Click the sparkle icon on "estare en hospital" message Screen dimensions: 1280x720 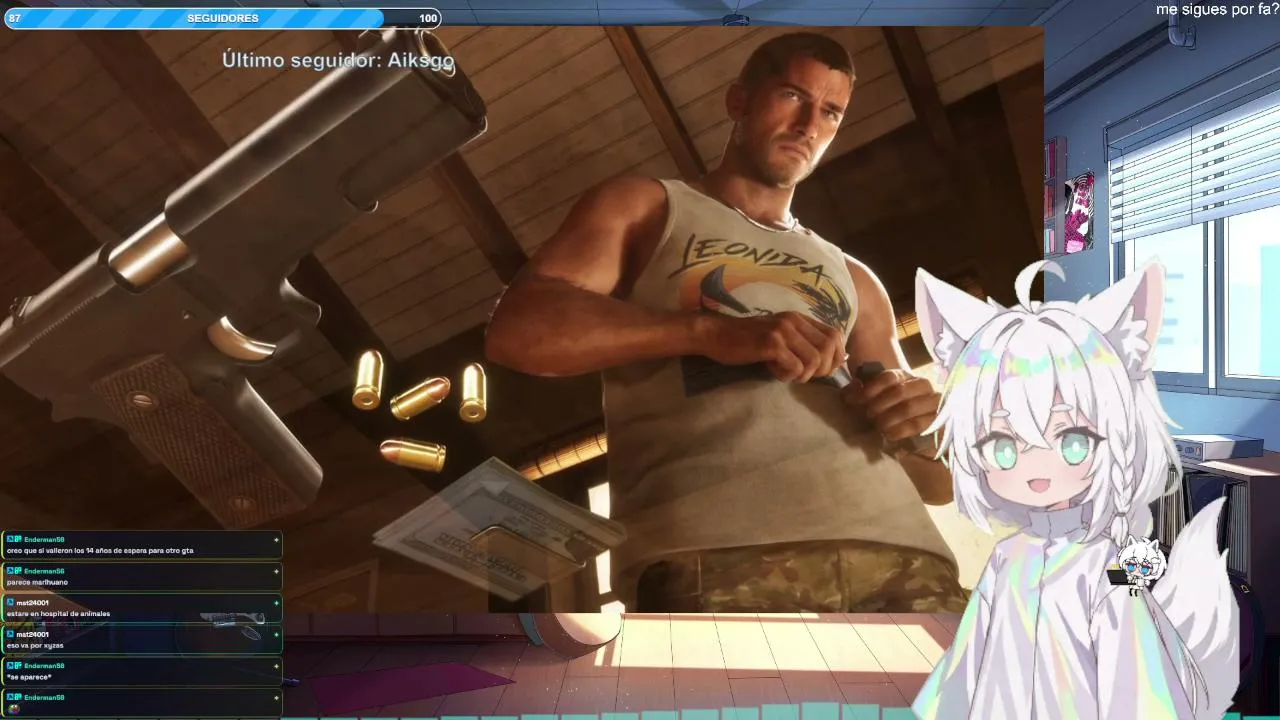point(276,603)
